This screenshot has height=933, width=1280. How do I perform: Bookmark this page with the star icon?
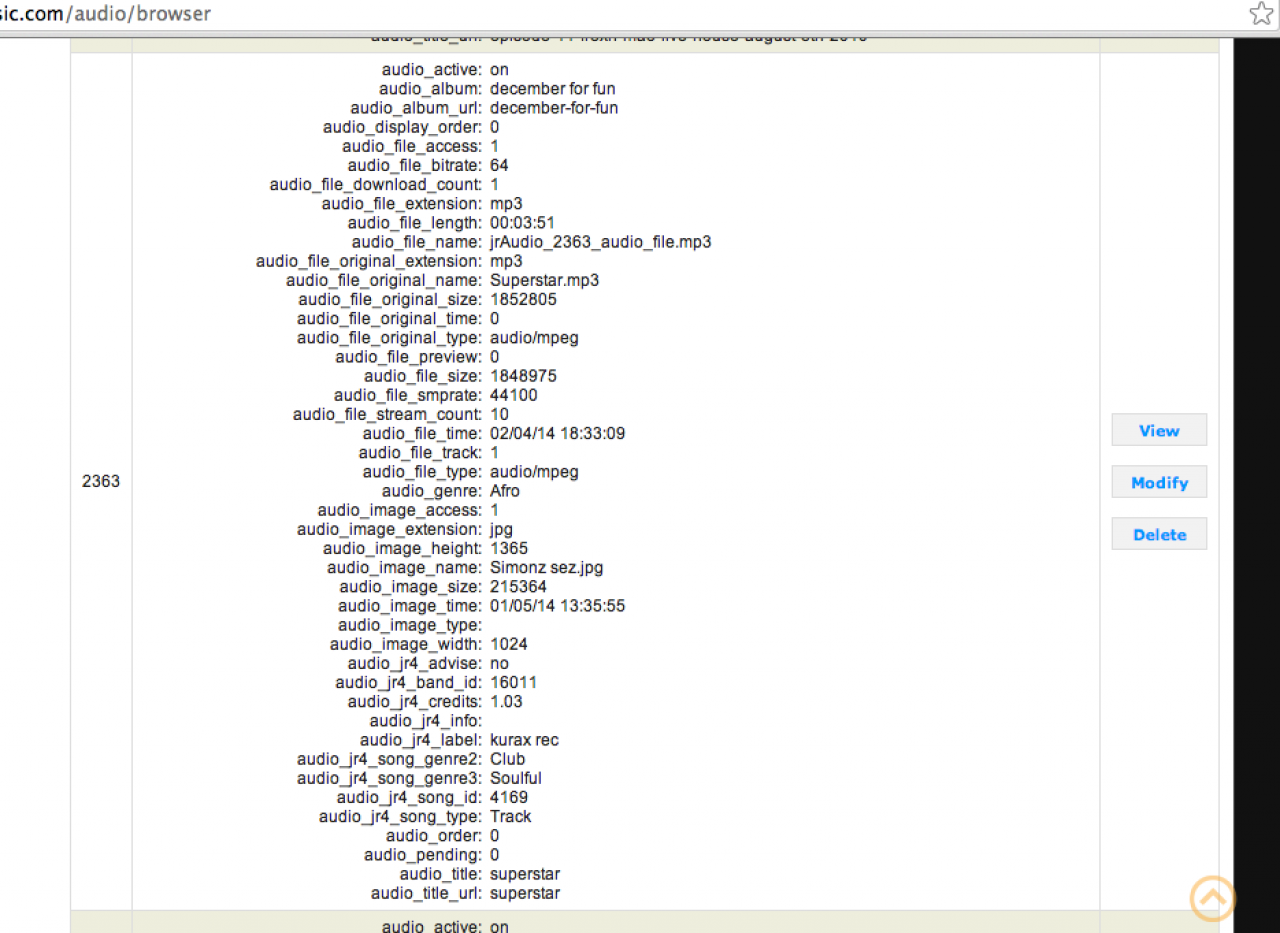coord(1260,13)
